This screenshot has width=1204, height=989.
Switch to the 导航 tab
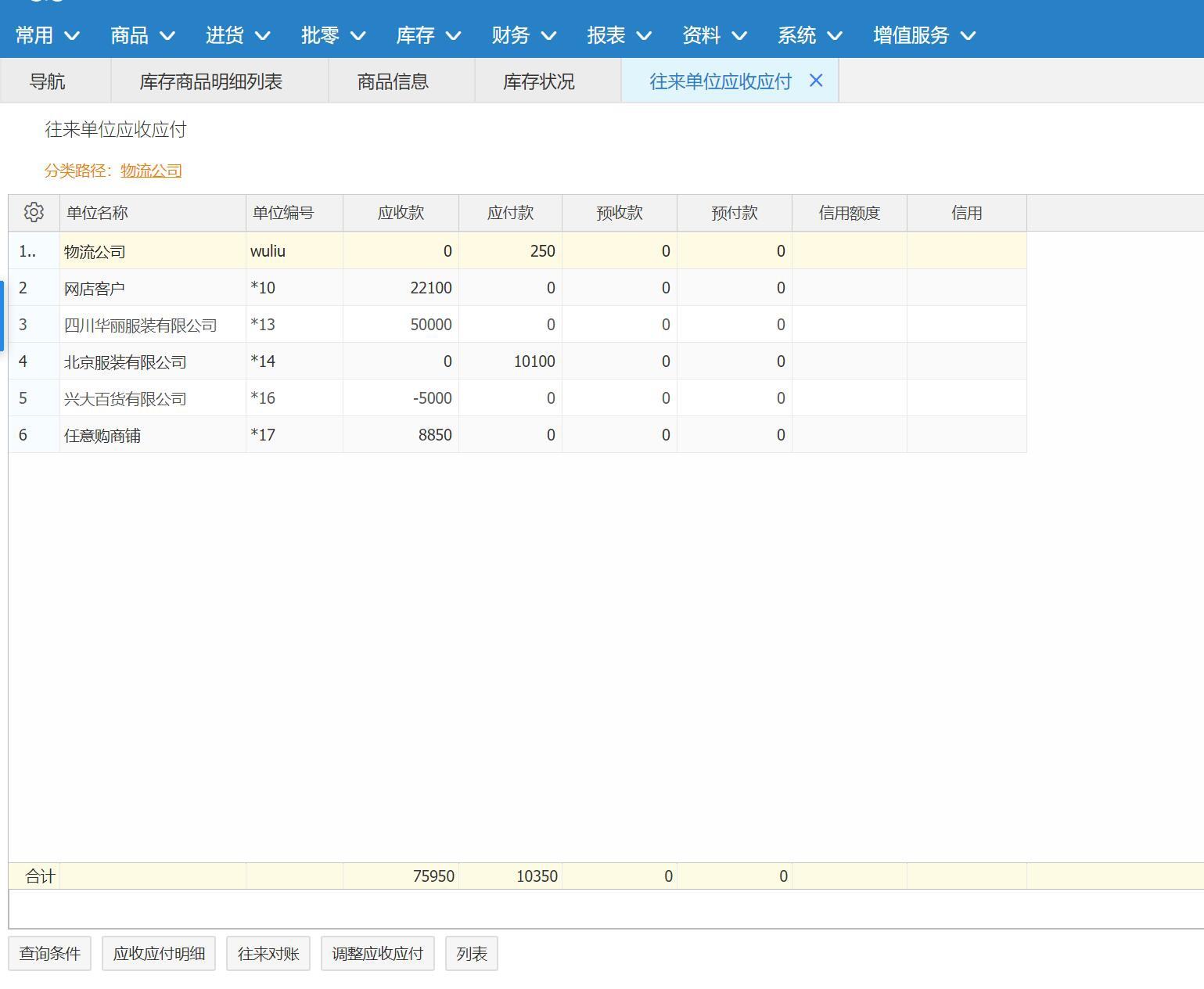point(47,81)
